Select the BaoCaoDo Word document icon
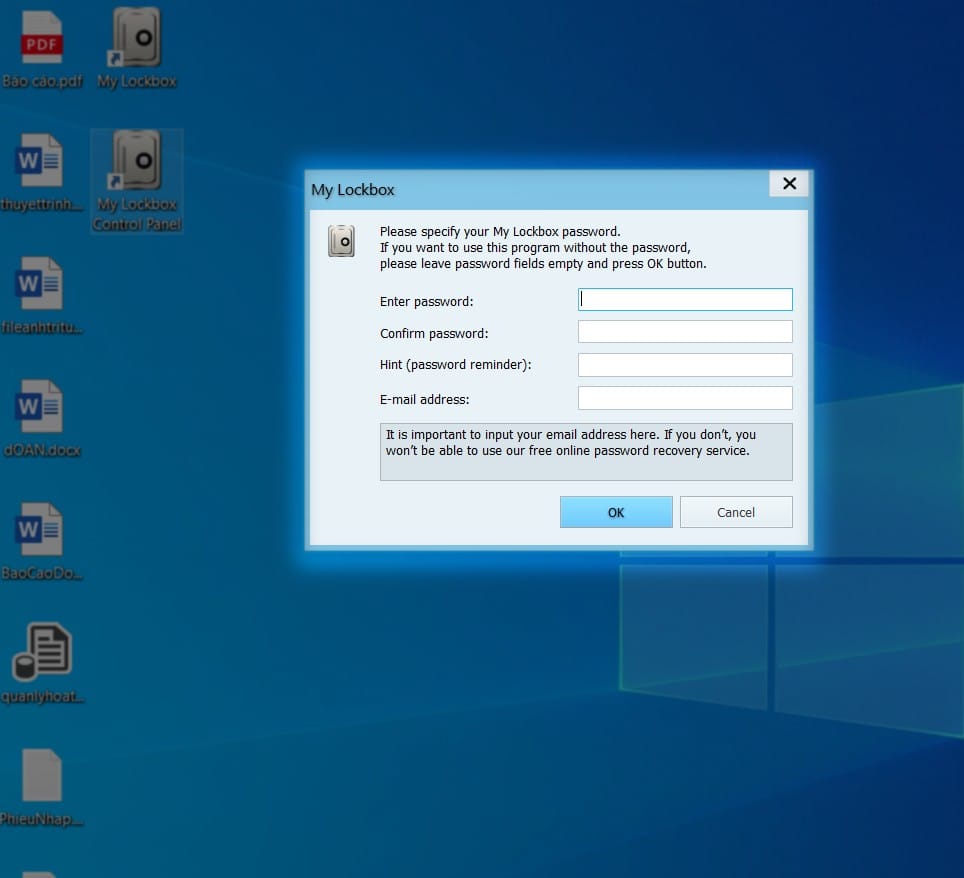Image resolution: width=964 pixels, height=878 pixels. (41, 541)
